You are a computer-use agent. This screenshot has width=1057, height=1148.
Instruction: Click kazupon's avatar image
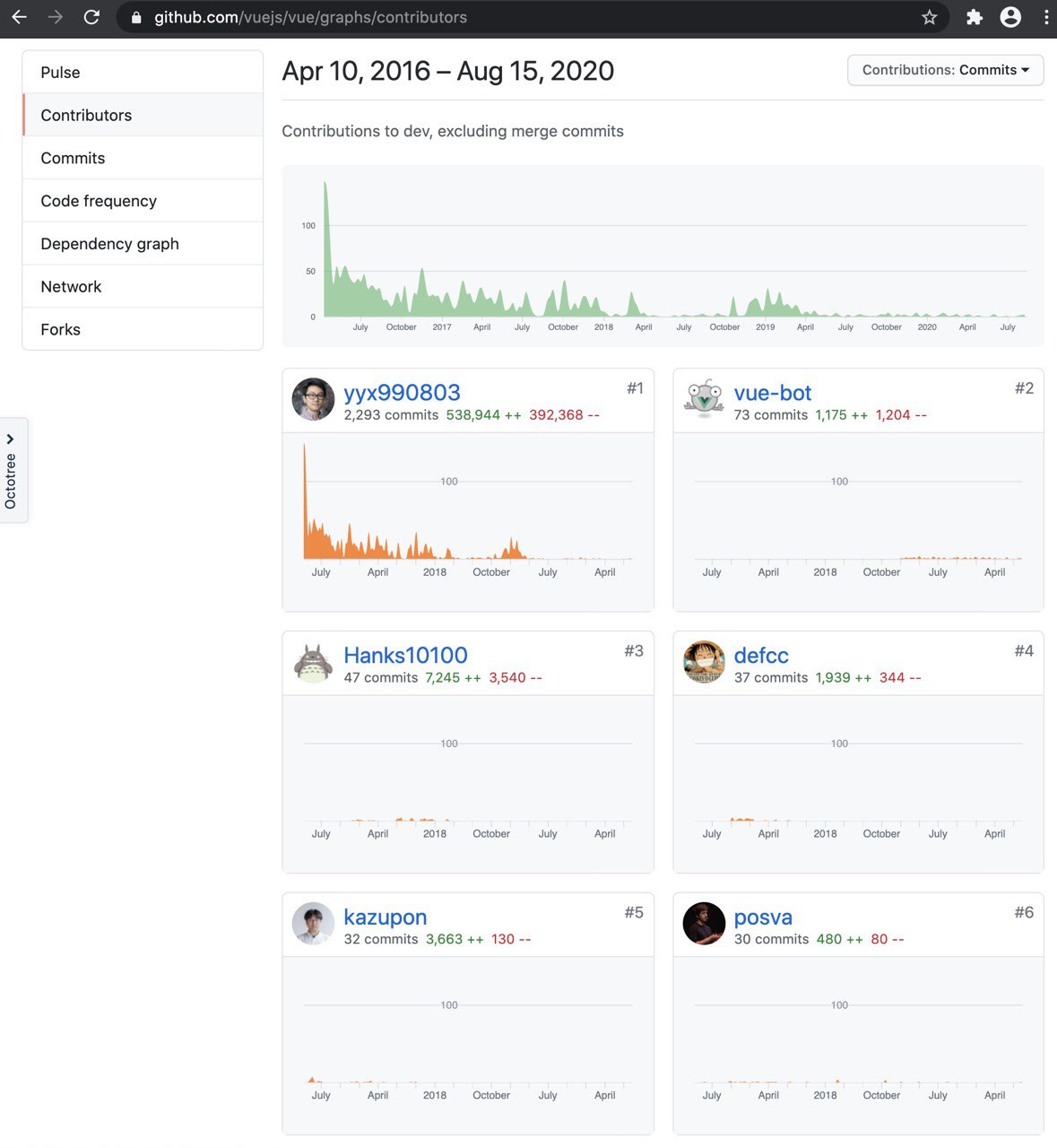pos(313,924)
